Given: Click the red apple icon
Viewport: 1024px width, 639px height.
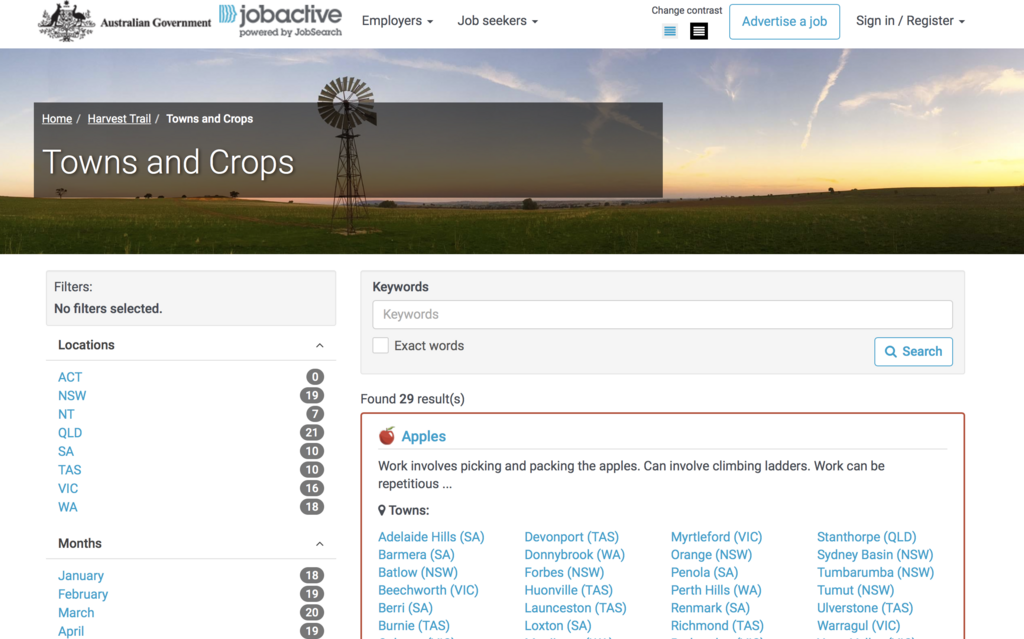Looking at the screenshot, I should (x=387, y=436).
